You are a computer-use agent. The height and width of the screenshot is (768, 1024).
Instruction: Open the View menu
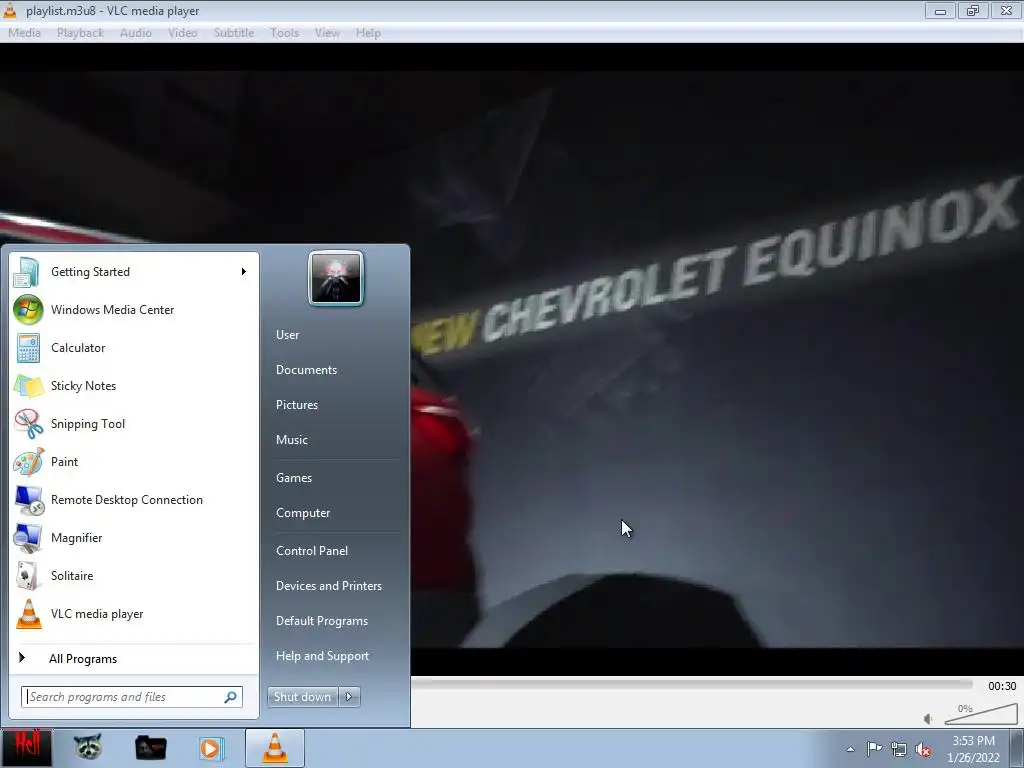coord(327,33)
